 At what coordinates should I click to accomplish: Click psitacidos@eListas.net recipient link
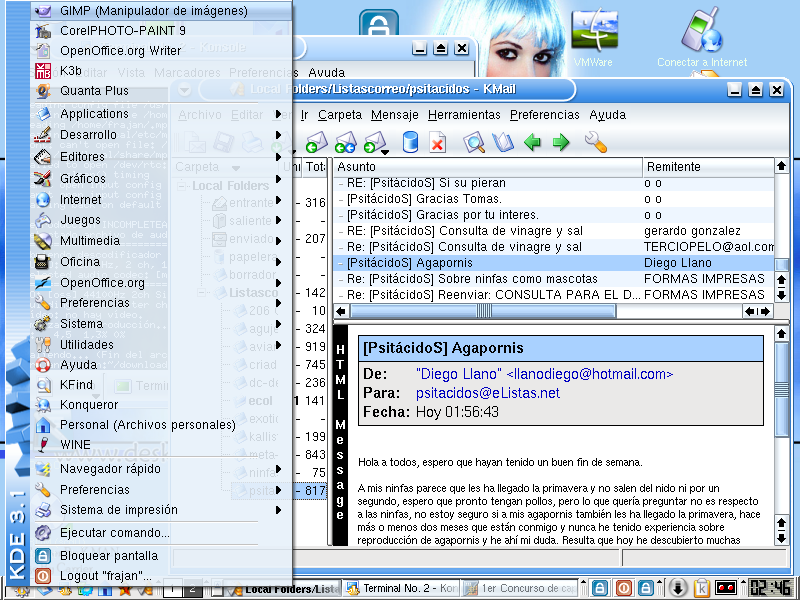pyautogui.click(x=488, y=393)
